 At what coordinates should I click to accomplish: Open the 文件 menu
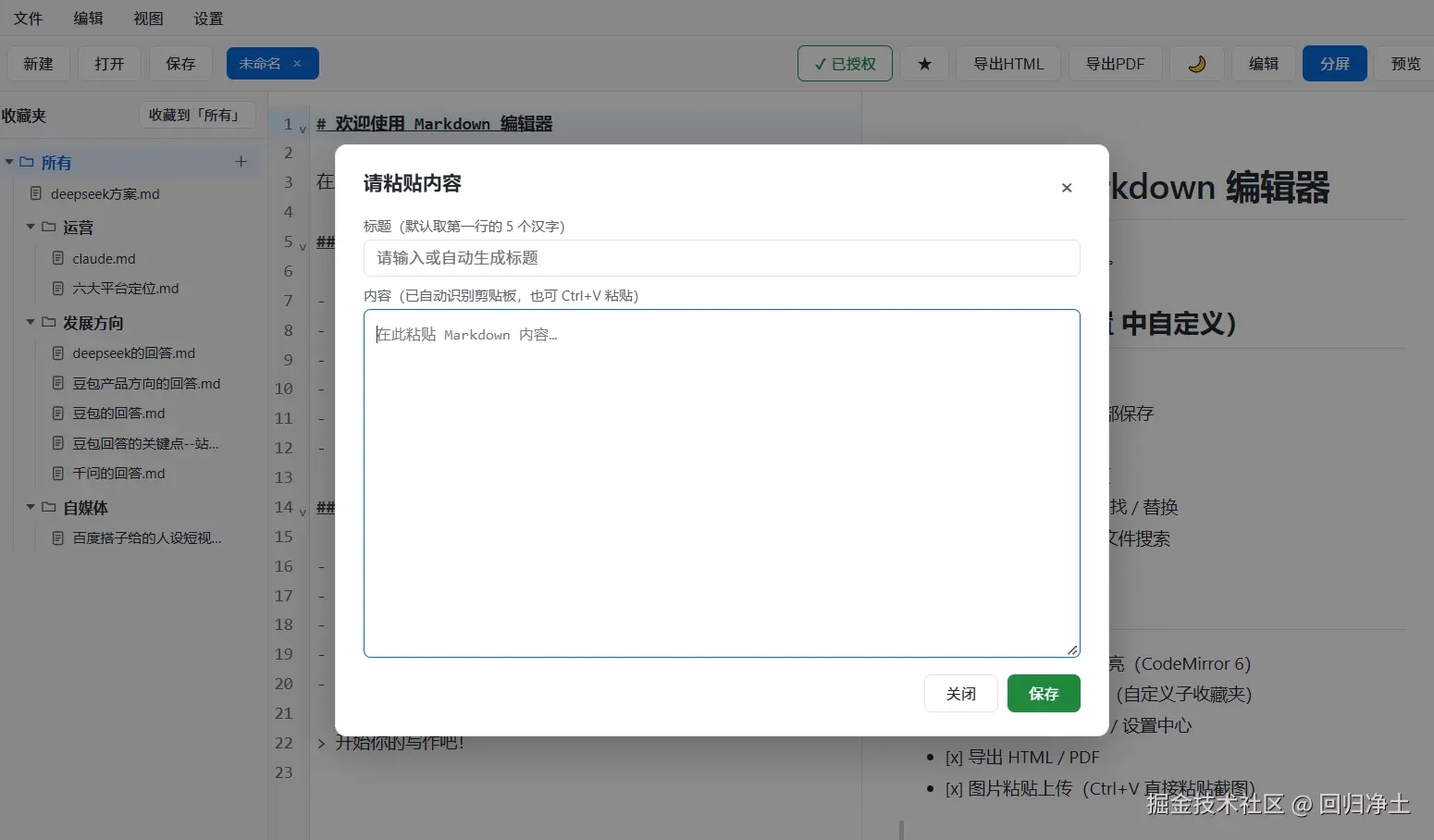[x=28, y=19]
